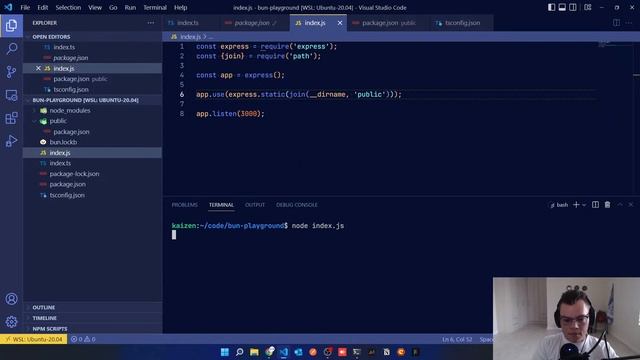Open the Go menu
The height and width of the screenshot is (360, 640).
[113, 7]
